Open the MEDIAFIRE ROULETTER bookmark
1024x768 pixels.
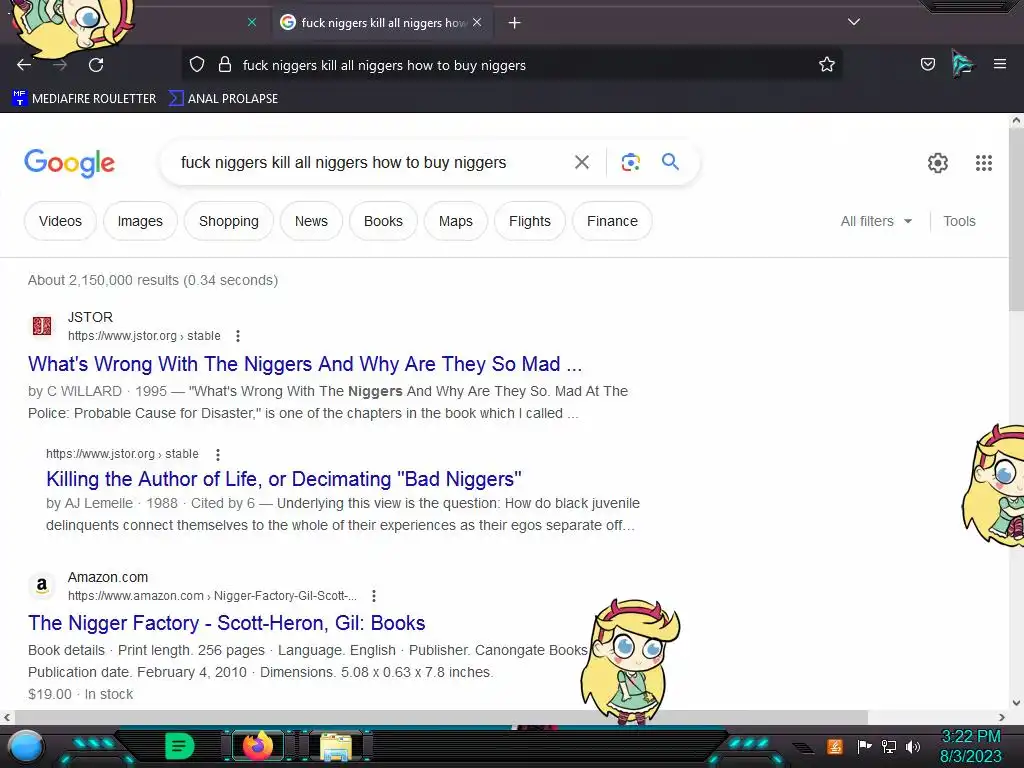click(84, 99)
